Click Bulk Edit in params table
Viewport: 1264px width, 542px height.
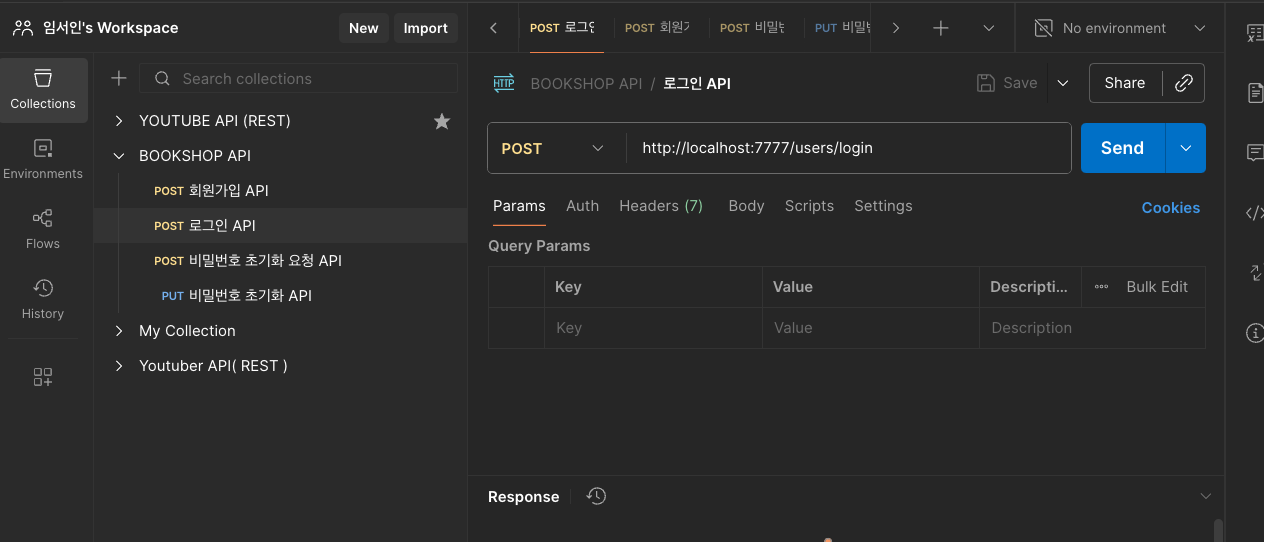click(1157, 286)
